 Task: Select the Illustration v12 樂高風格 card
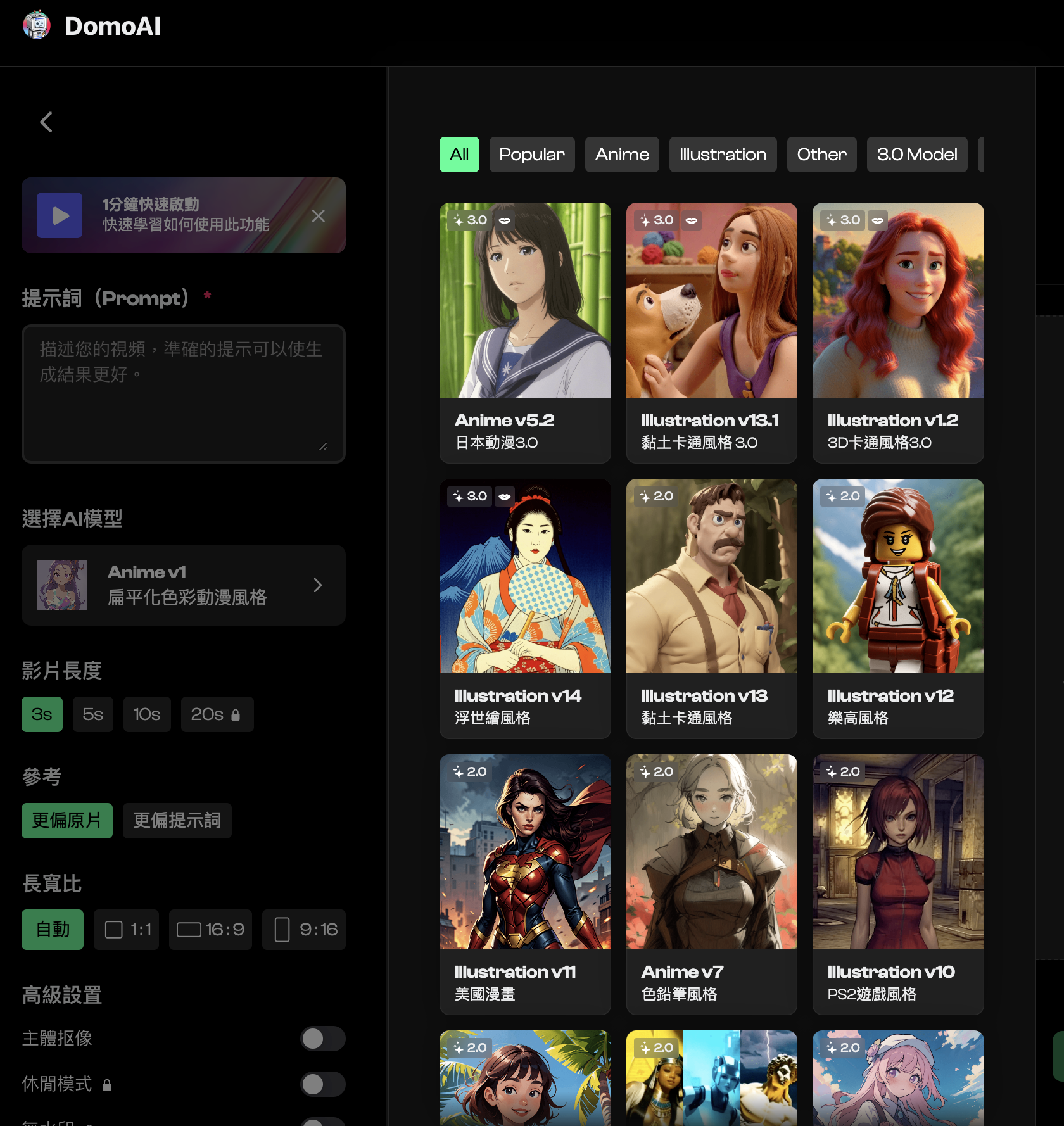[898, 609]
